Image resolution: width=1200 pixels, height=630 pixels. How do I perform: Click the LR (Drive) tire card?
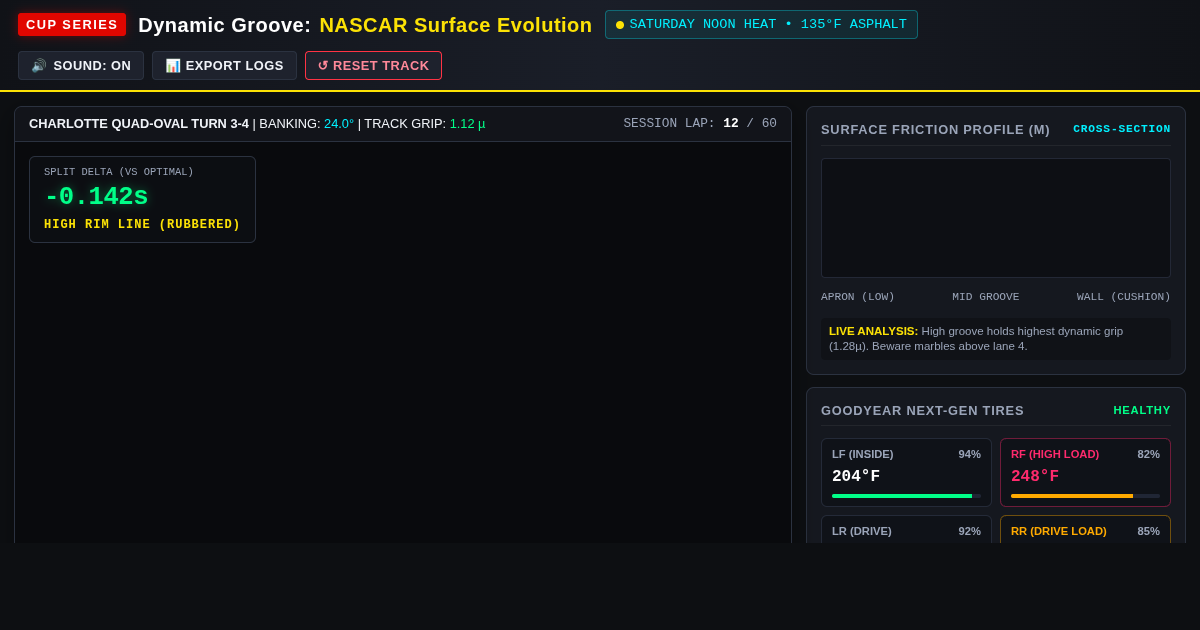[906, 529]
